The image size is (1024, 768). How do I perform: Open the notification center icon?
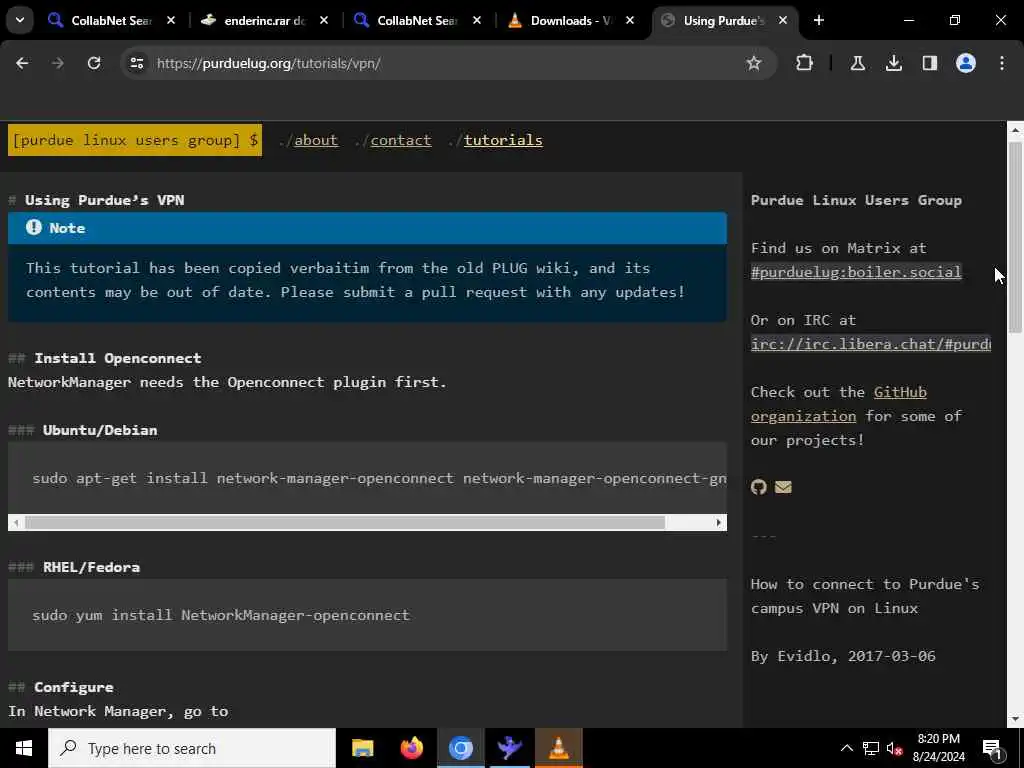coord(992,748)
